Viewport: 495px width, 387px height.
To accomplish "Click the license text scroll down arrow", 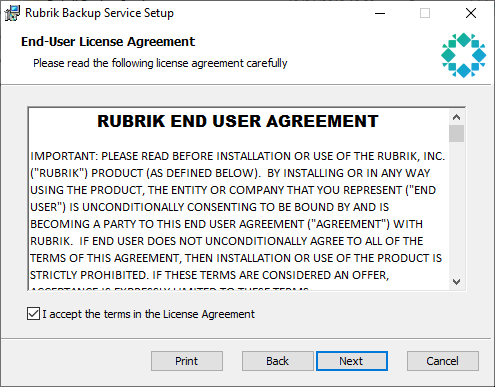I will click(x=456, y=282).
